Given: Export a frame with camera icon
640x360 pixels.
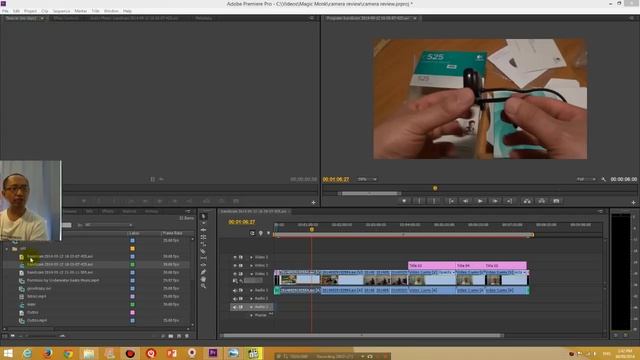Looking at the screenshot, I should click(x=556, y=201).
